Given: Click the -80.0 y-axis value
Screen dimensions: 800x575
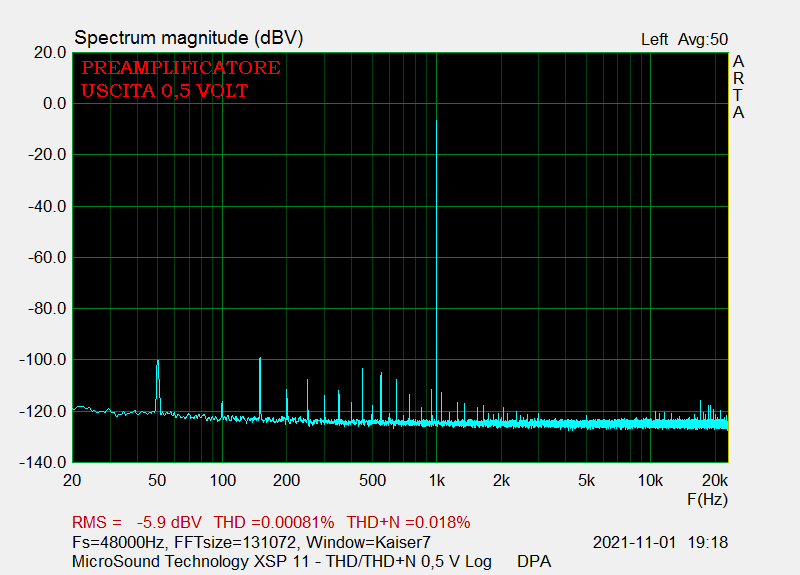Looking at the screenshot, I should coord(47,309).
